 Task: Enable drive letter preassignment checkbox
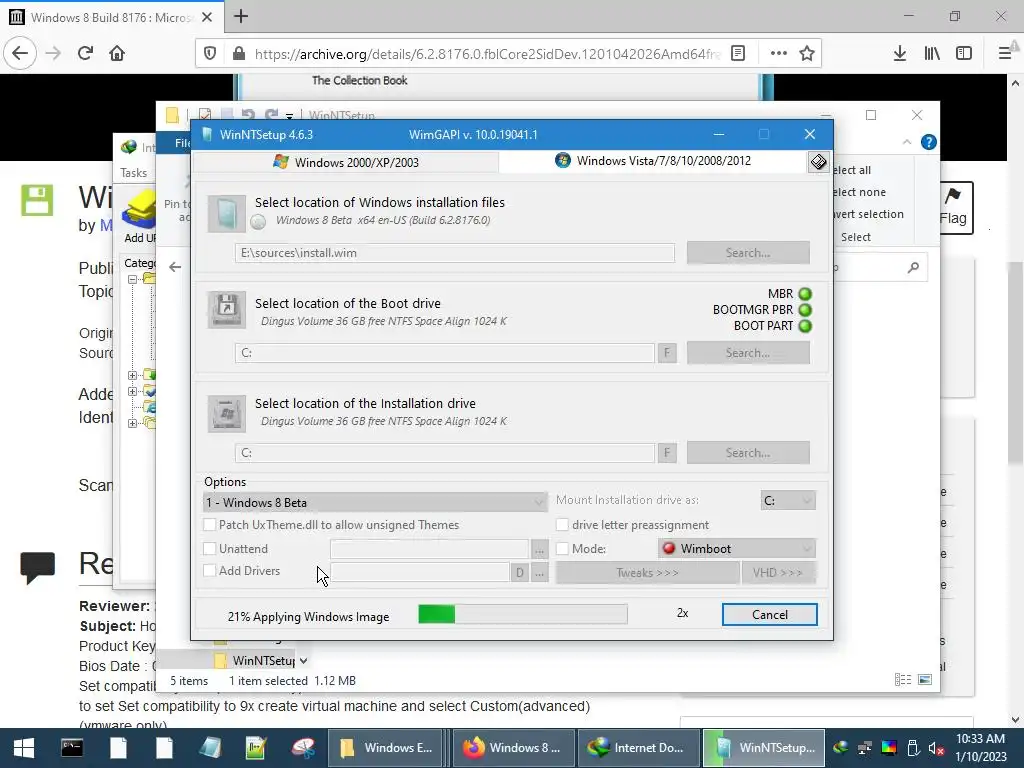click(562, 524)
